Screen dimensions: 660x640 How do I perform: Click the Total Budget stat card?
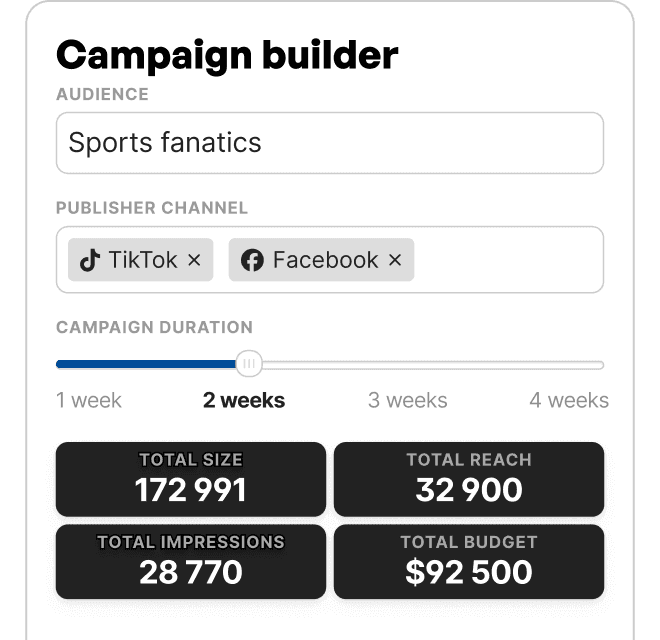click(x=469, y=561)
